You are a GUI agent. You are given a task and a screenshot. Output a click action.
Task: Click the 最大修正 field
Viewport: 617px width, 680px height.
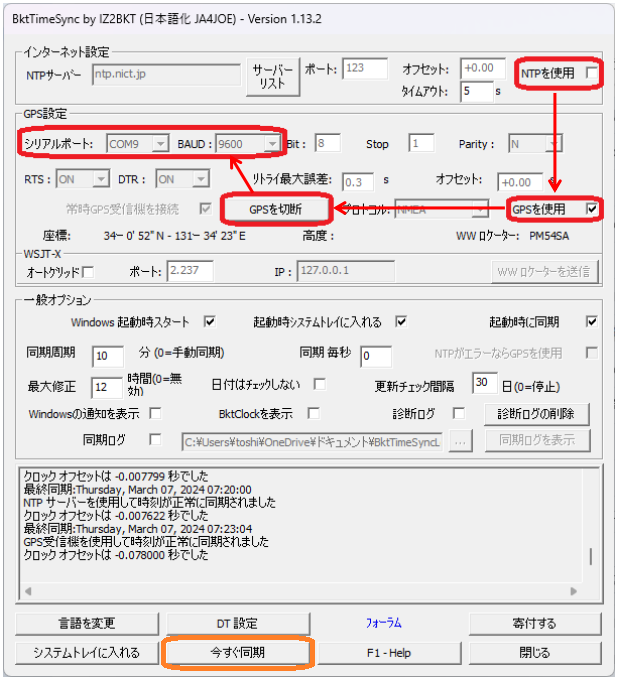[x=107, y=387]
